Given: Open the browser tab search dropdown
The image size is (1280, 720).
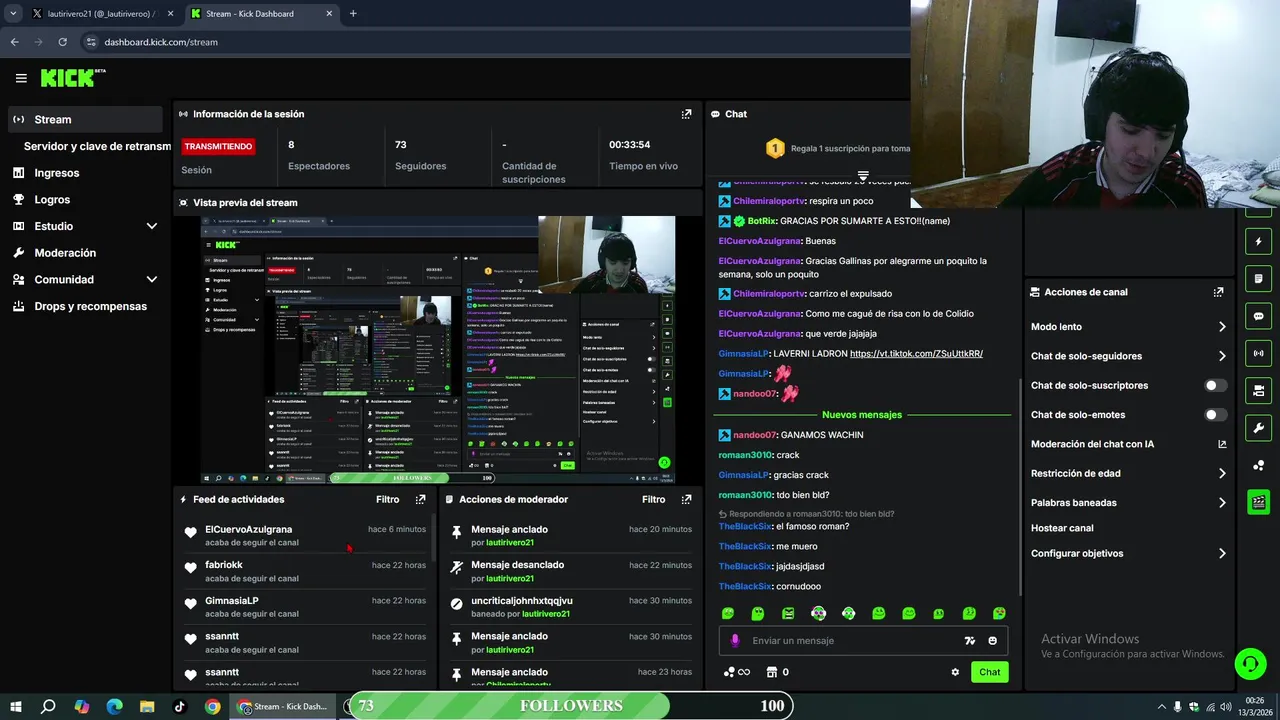Looking at the screenshot, I should point(13,13).
